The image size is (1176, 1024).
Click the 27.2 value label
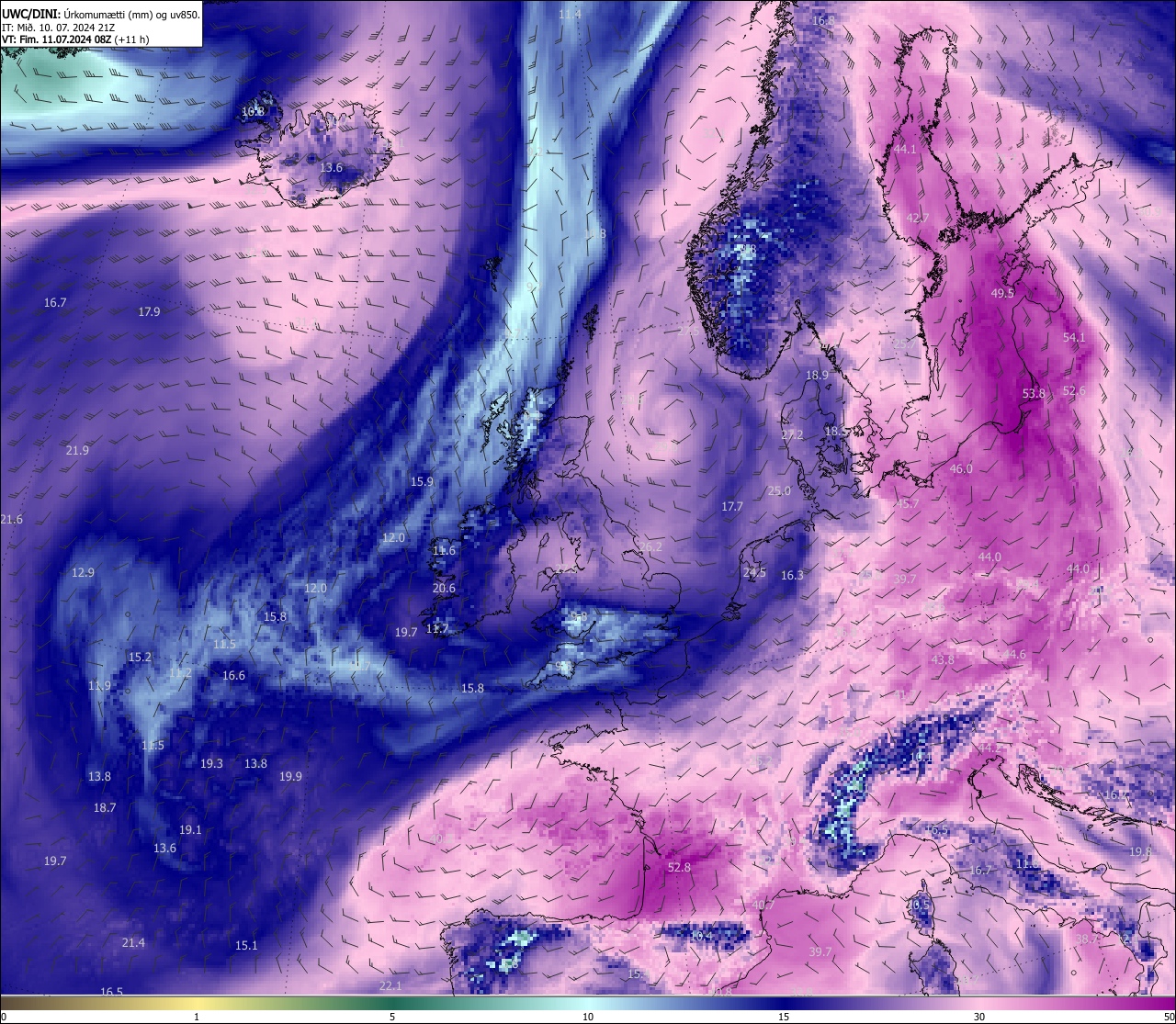tap(792, 434)
